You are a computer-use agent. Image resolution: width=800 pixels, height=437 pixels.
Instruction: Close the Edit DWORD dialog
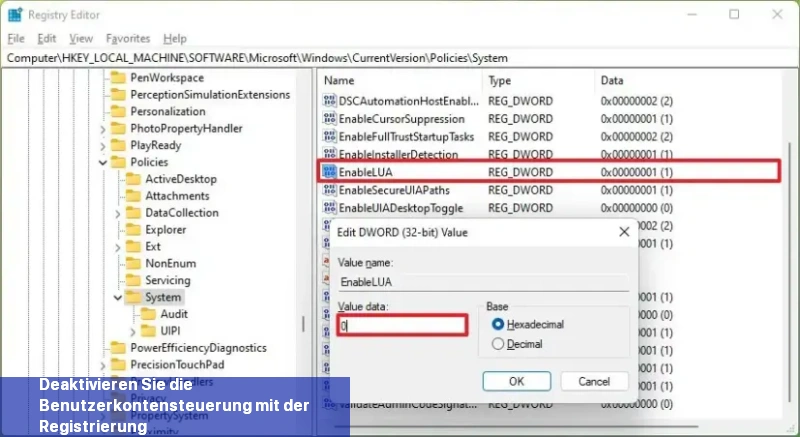point(623,233)
